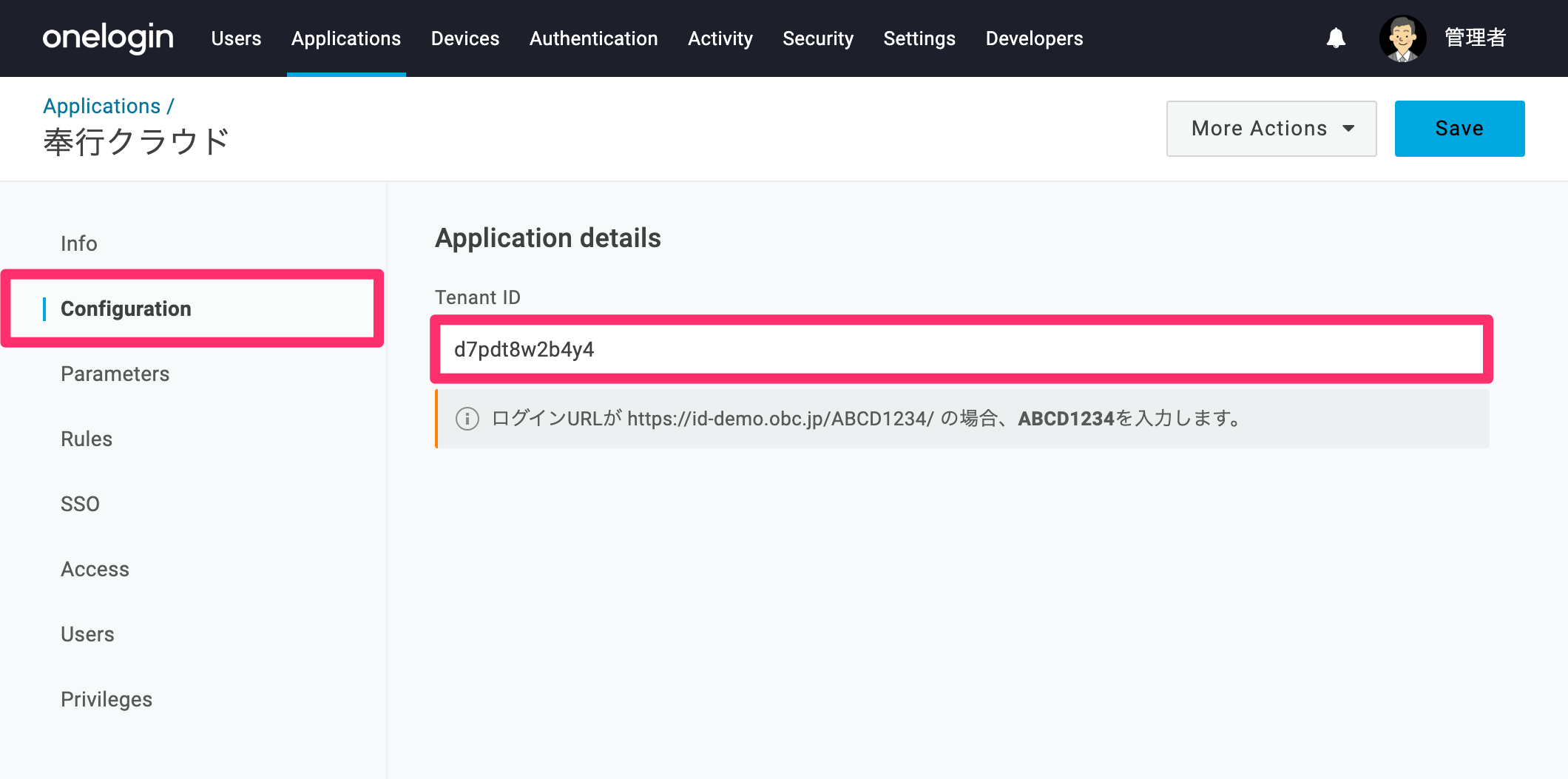This screenshot has height=779, width=1568.
Task: Expand the More Actions dropdown
Action: click(x=1271, y=129)
